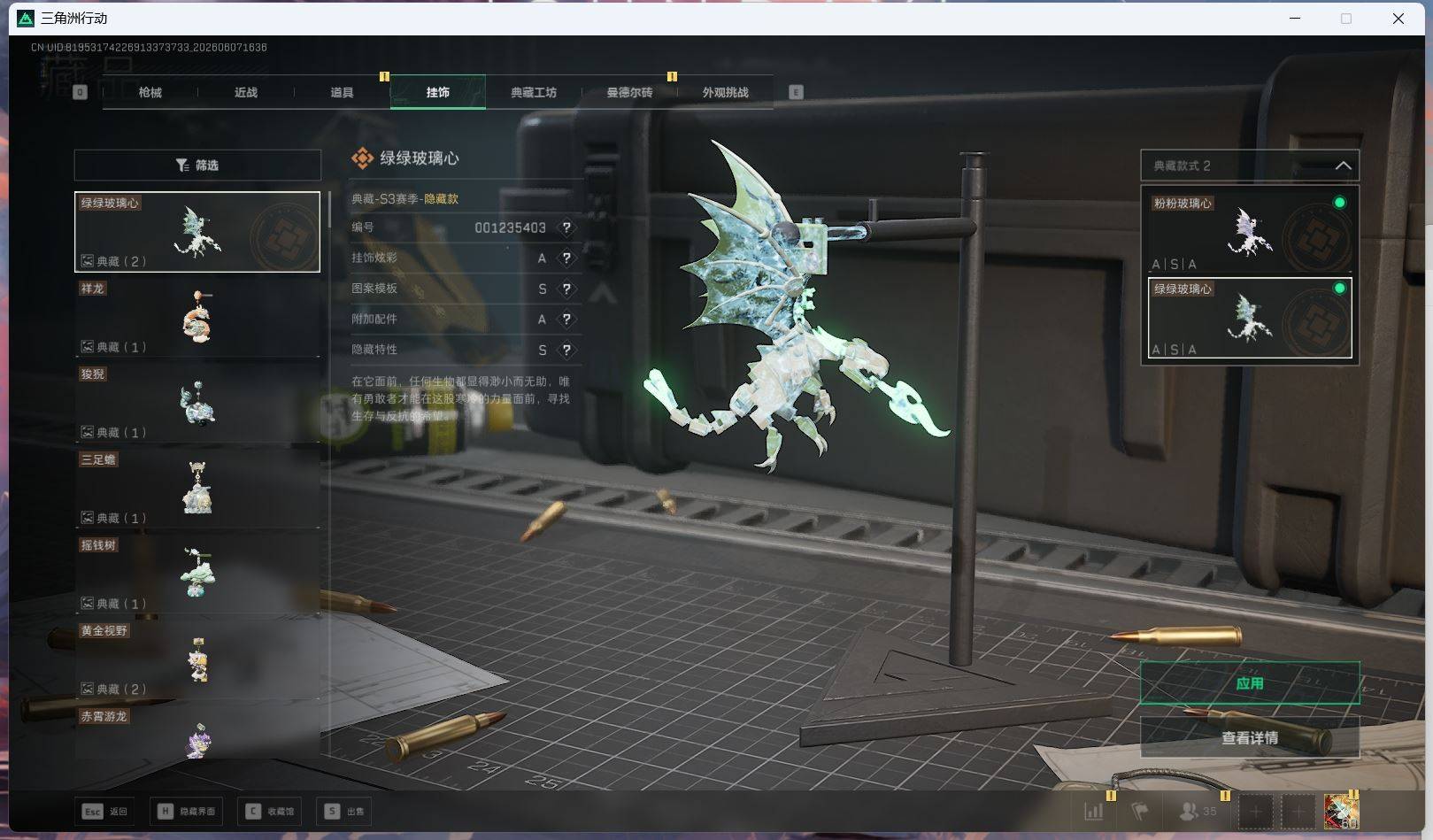Switch to the 外观挑战 tab

(725, 92)
